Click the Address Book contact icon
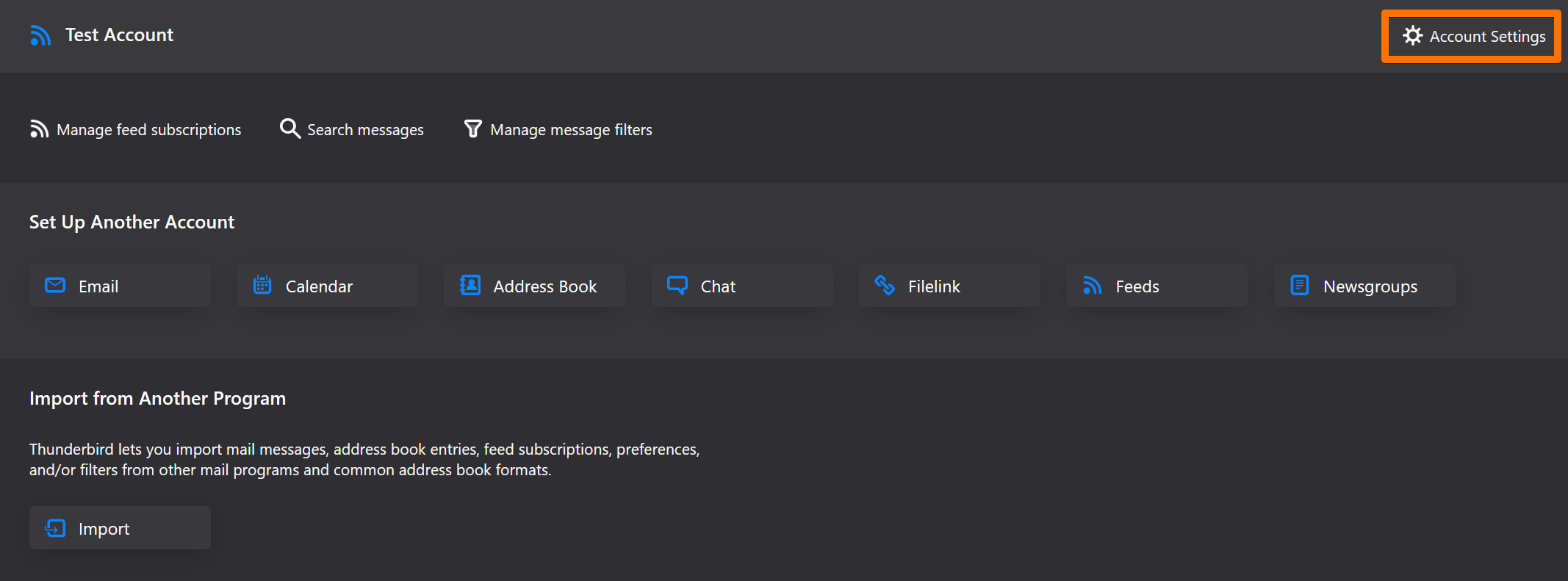 (470, 286)
